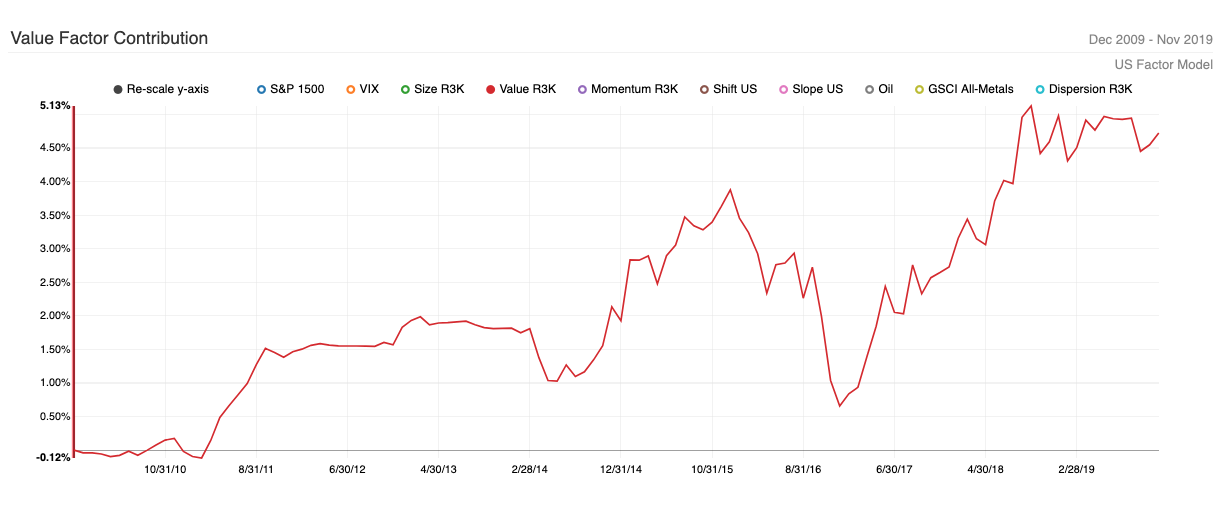The image size is (1221, 523).
Task: Click the 6/30/17 x-axis date label
Action: (x=894, y=468)
